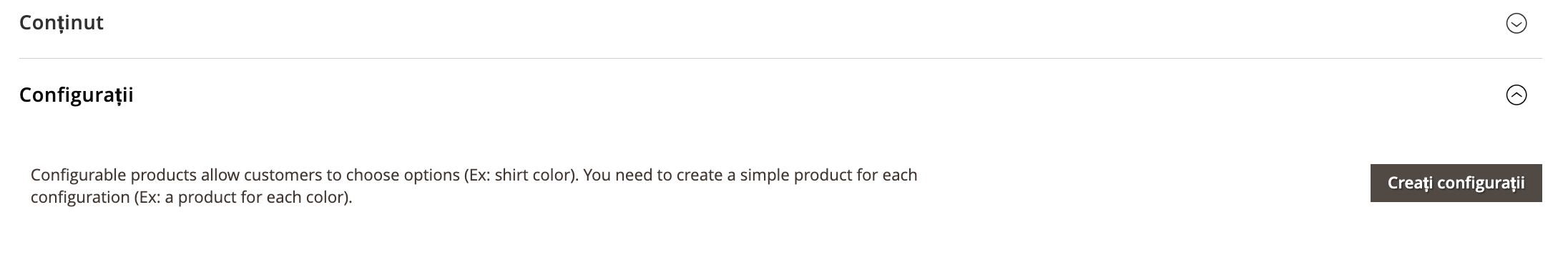Toggle the Conținut accordion indicator icon

pos(1516,24)
